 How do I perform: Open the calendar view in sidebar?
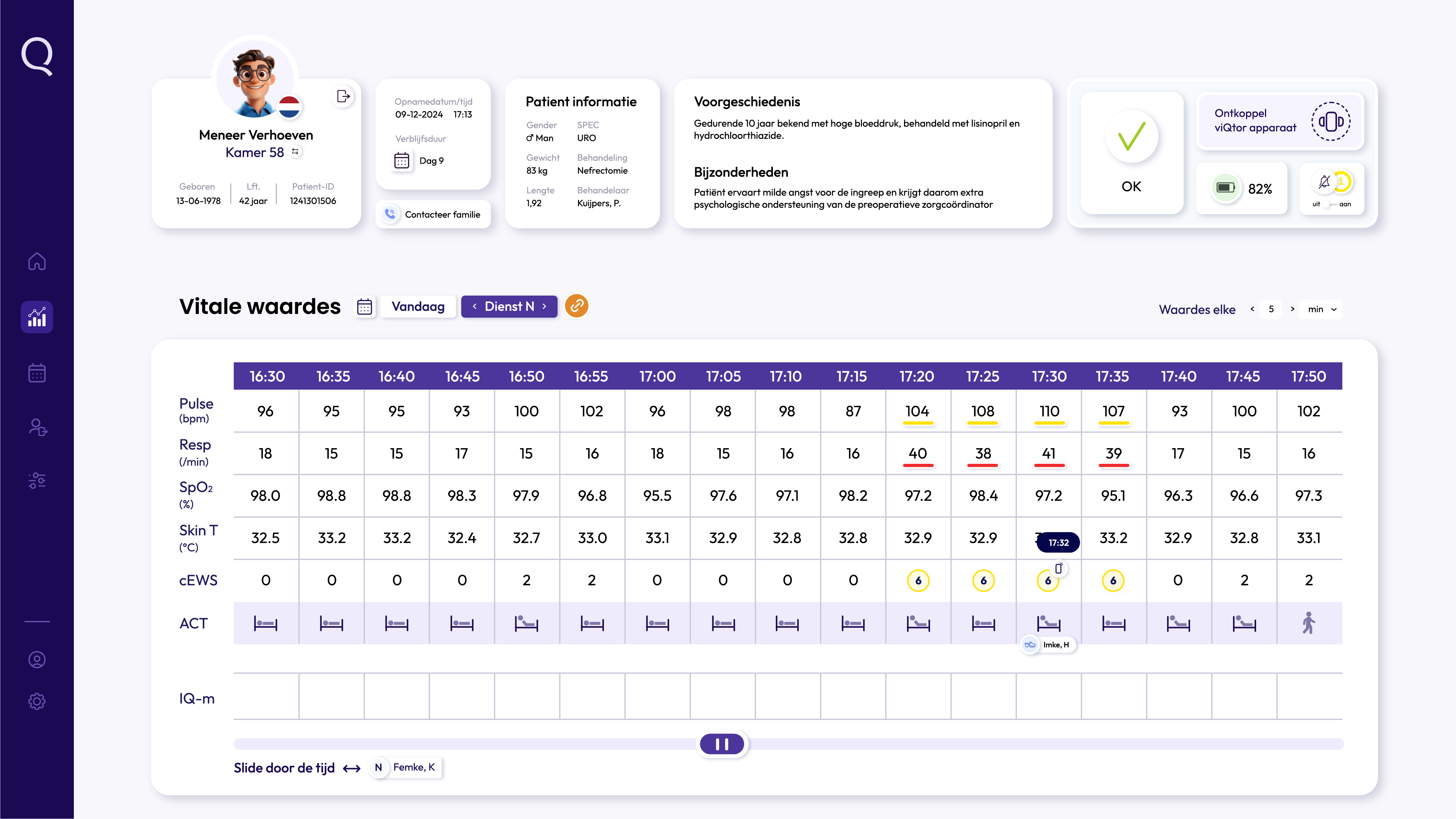37,373
